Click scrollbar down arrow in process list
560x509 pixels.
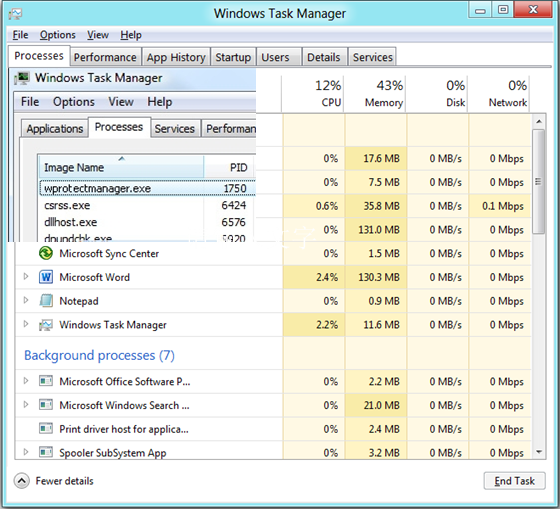tap(539, 452)
